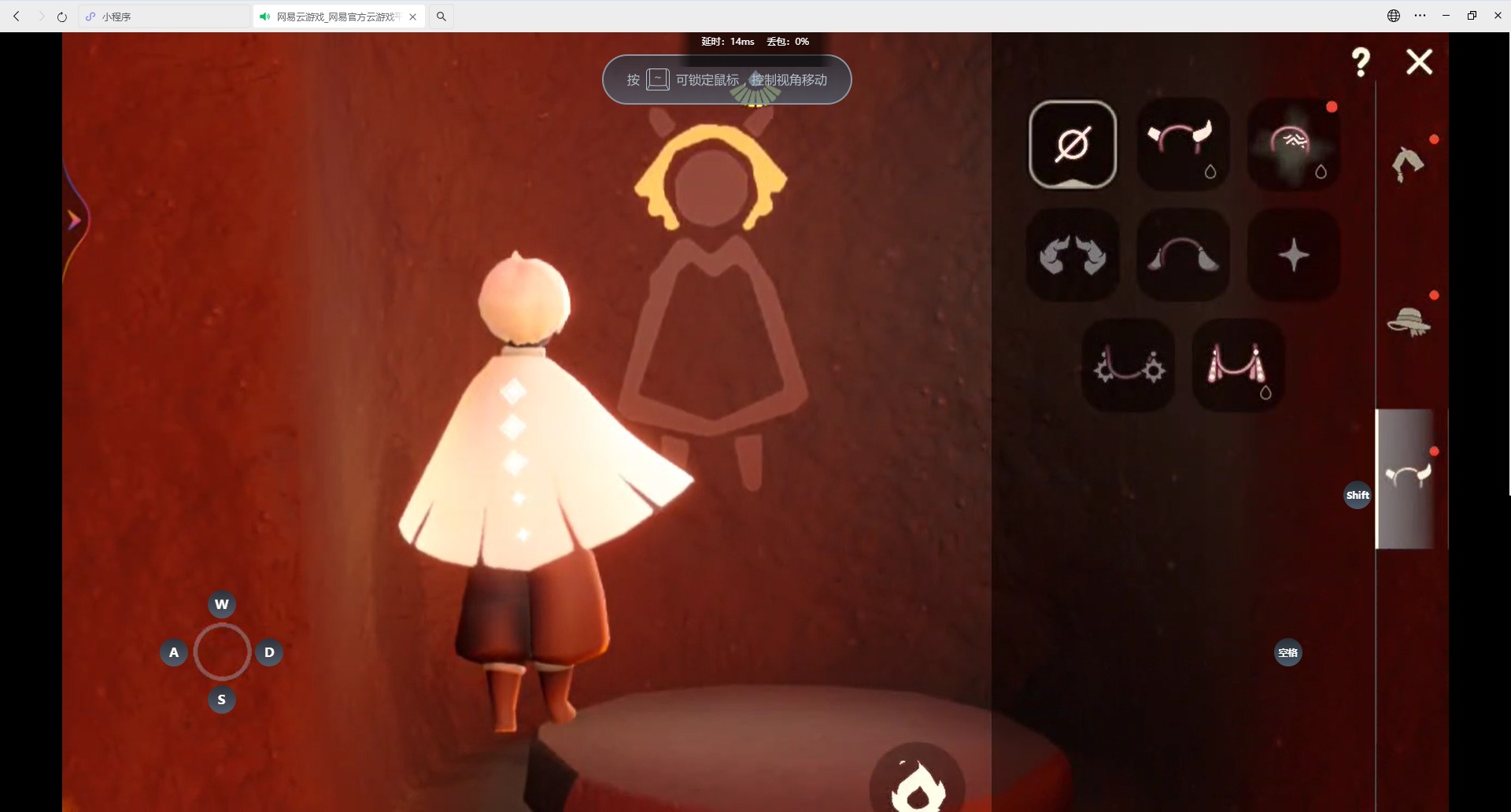Open the question mark help
The width and height of the screenshot is (1511, 812).
[1361, 62]
